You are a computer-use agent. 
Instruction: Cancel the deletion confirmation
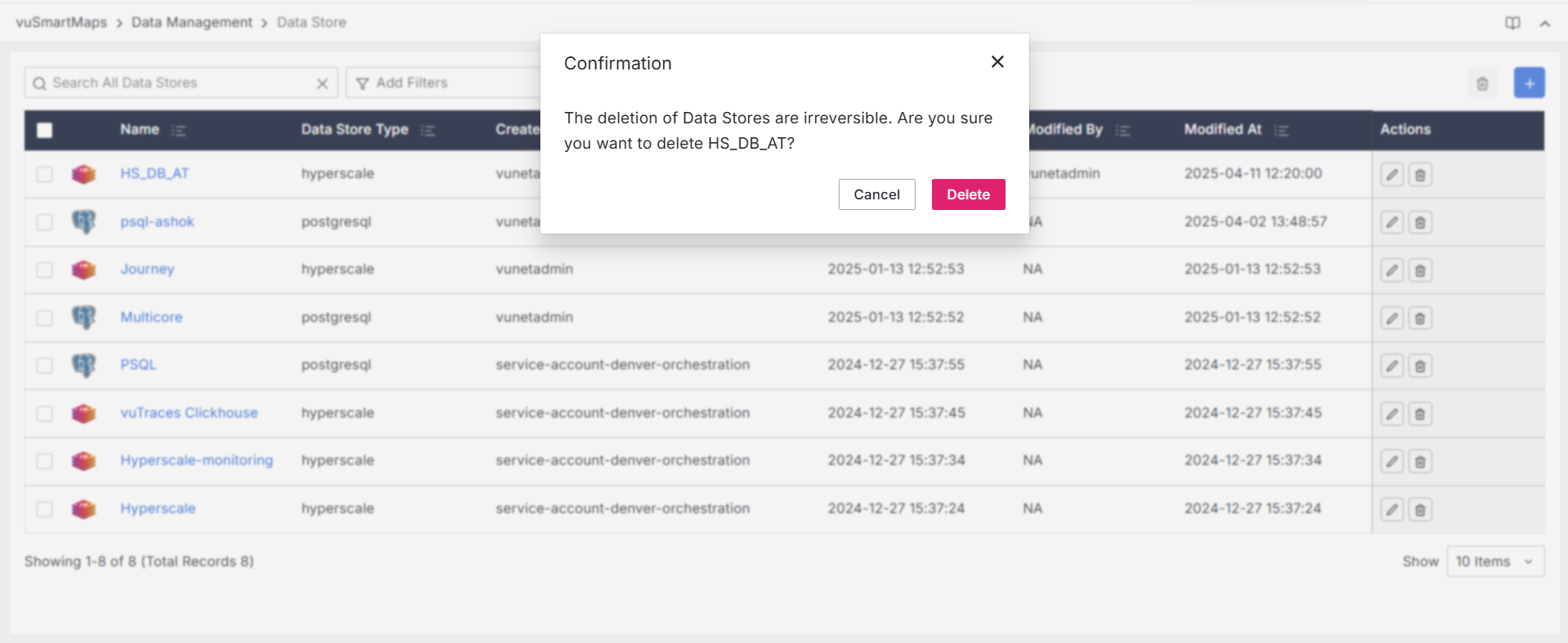(x=876, y=194)
